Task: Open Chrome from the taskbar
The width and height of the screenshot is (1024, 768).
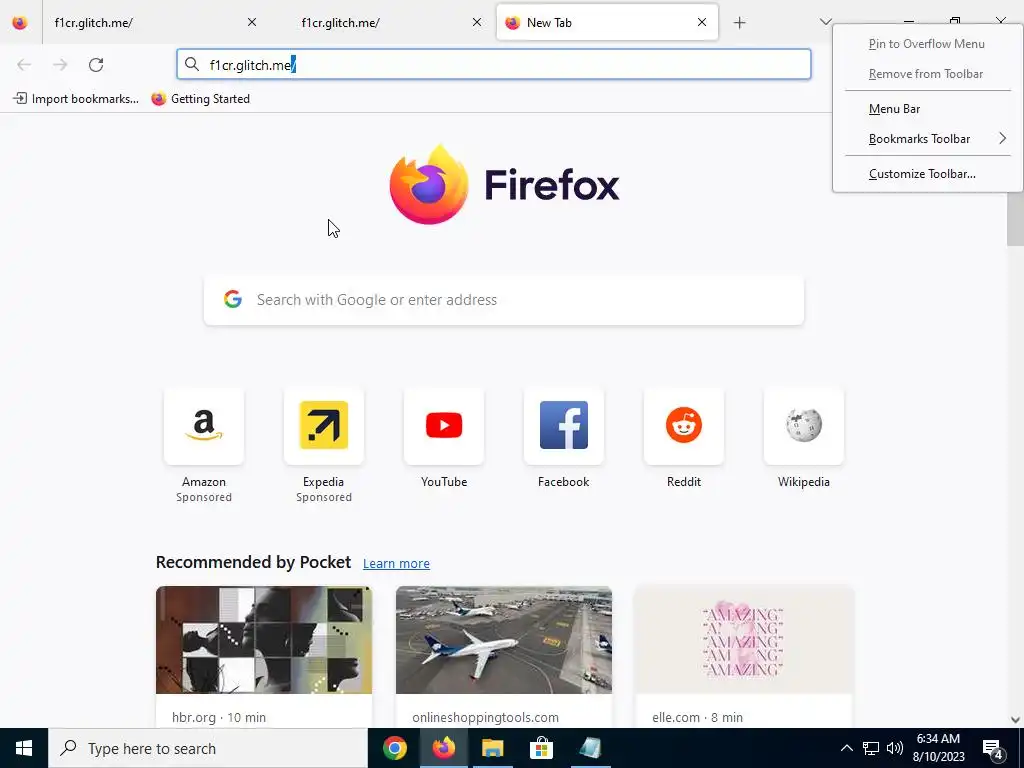Action: click(394, 748)
